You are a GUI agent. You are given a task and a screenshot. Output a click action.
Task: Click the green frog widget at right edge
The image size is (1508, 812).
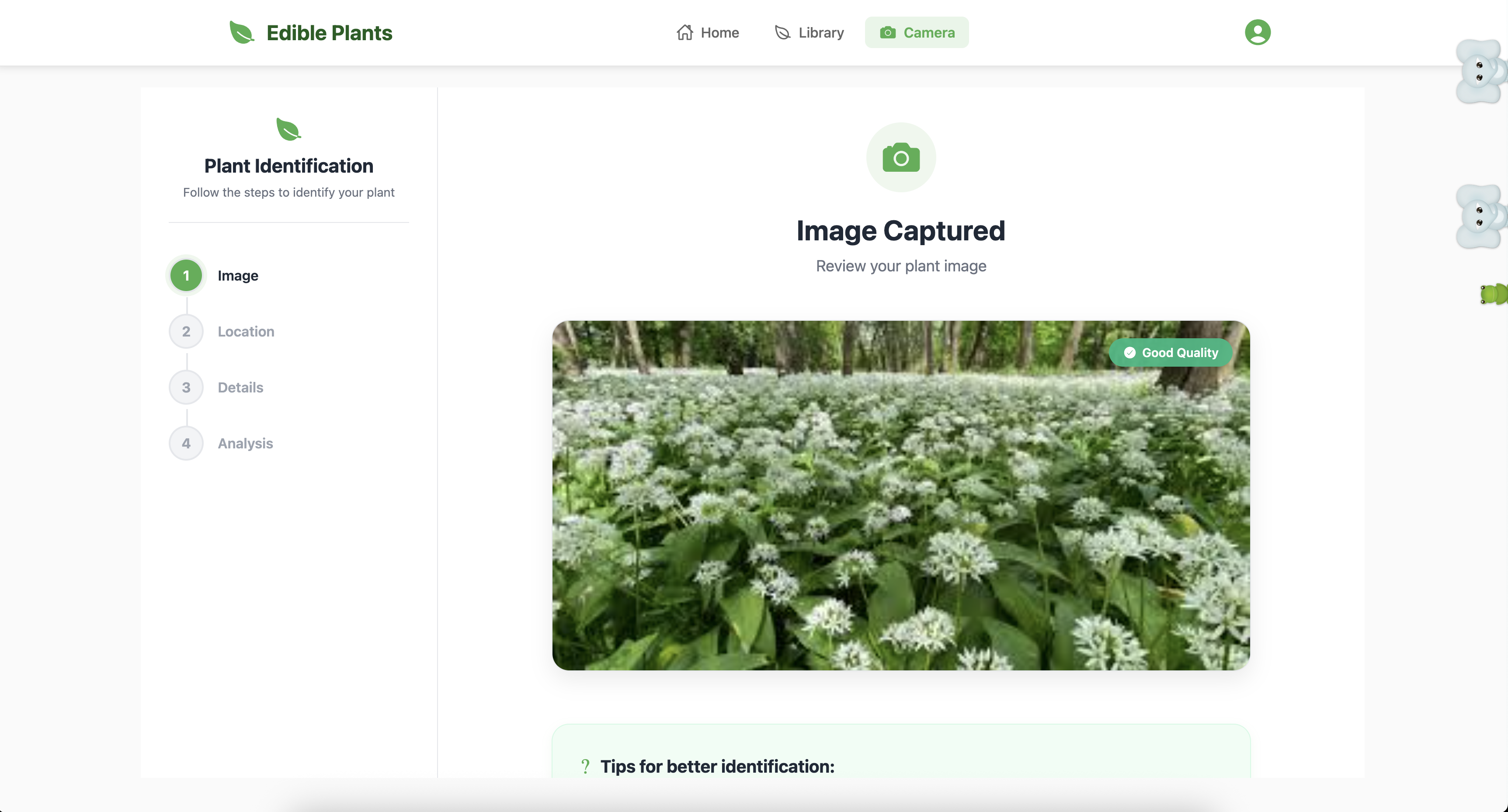1494,294
